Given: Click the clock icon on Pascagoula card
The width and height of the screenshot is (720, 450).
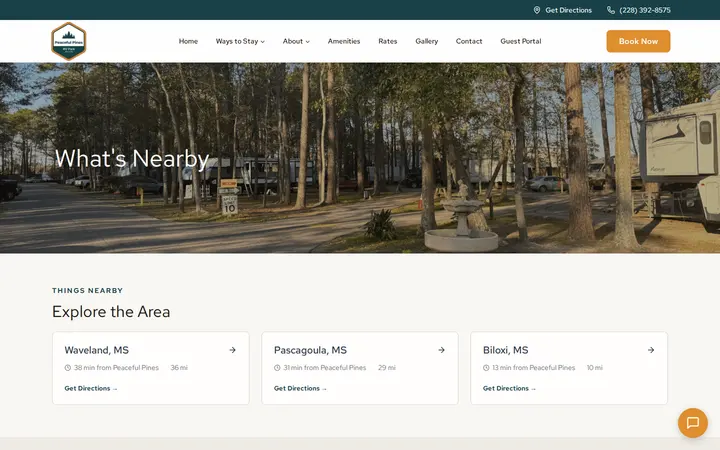Looking at the screenshot, I should click(x=277, y=368).
